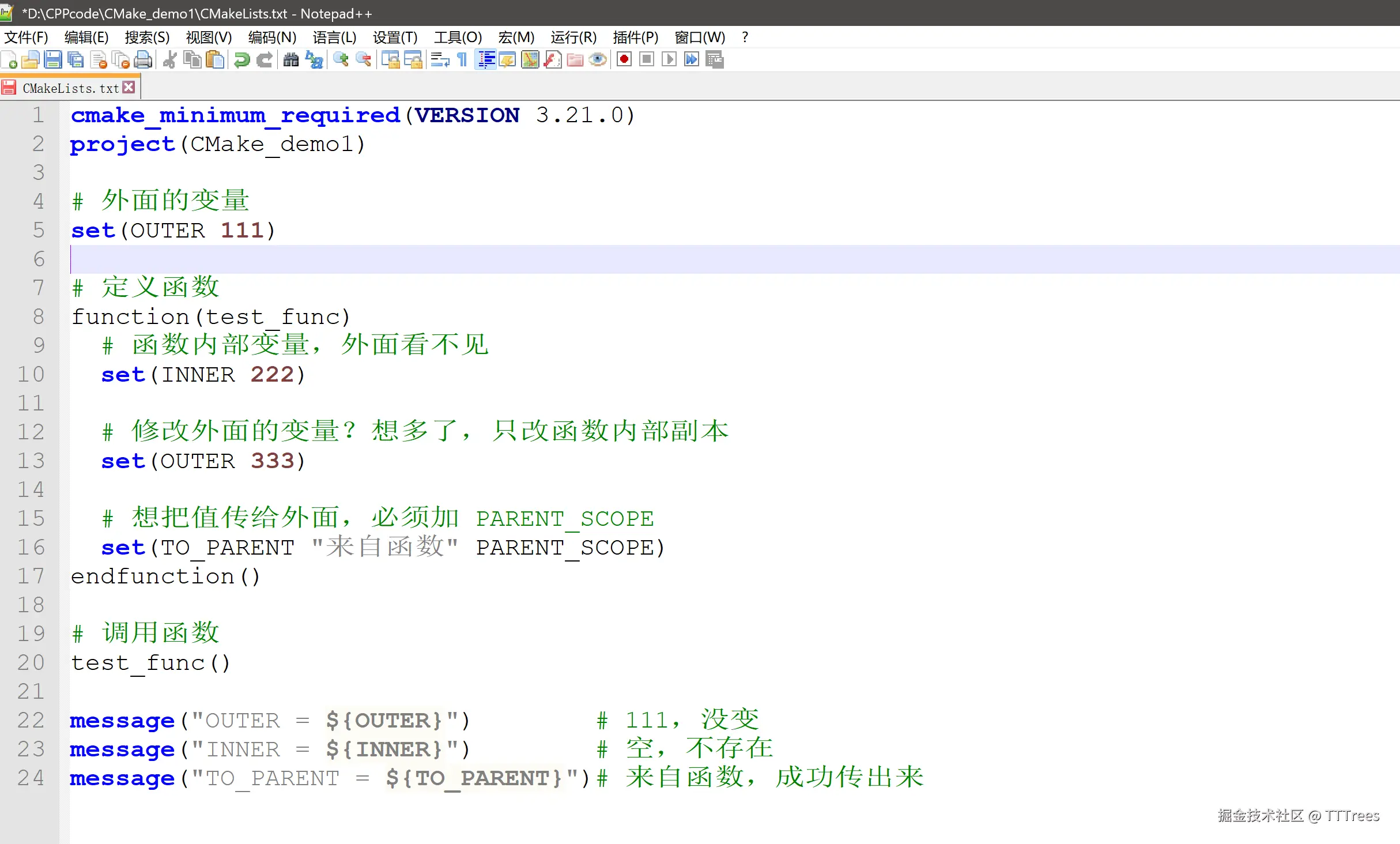
Task: Click the Zoom in magnifier icon
Action: tap(341, 59)
